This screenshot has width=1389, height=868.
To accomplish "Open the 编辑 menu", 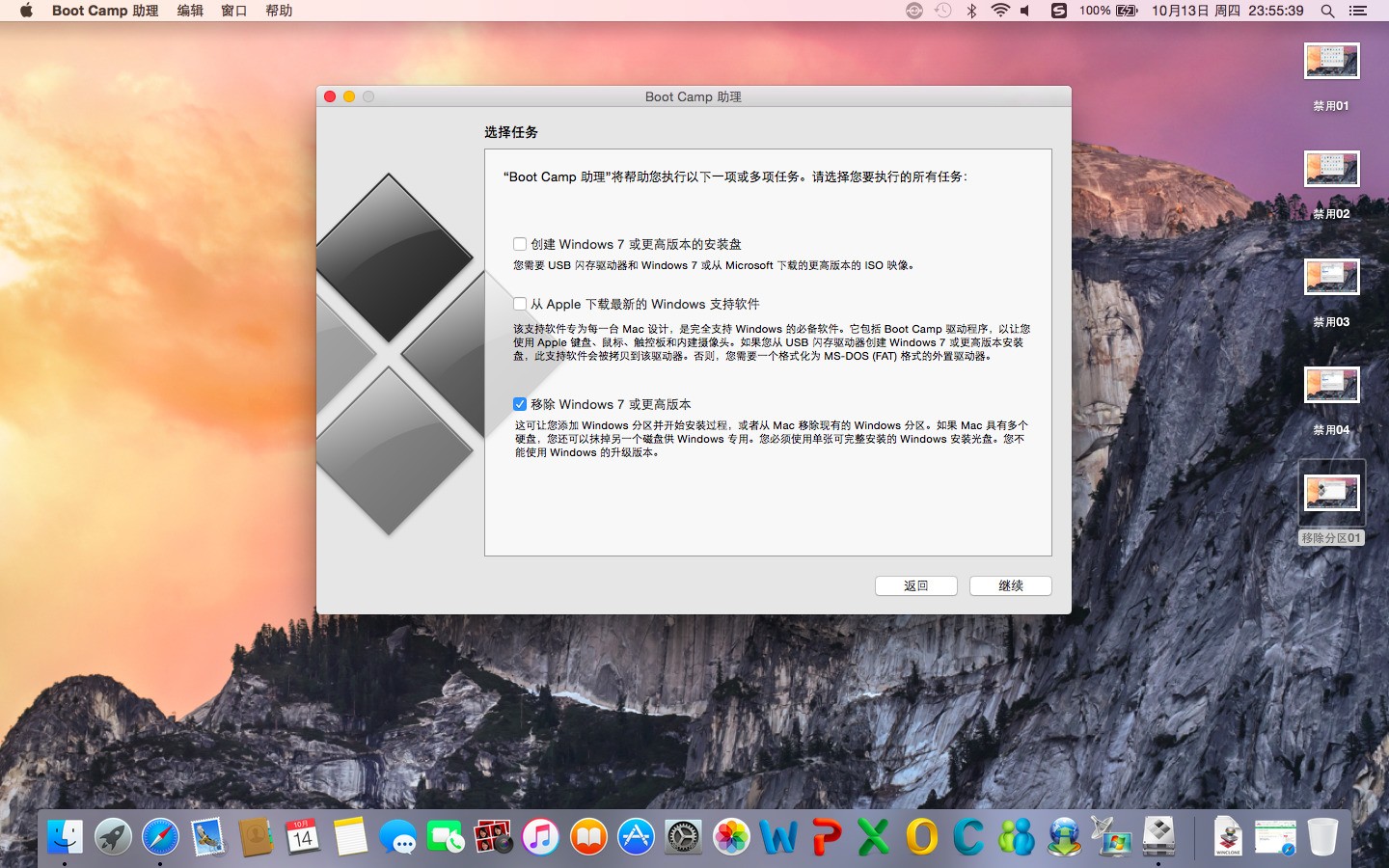I will tap(190, 11).
